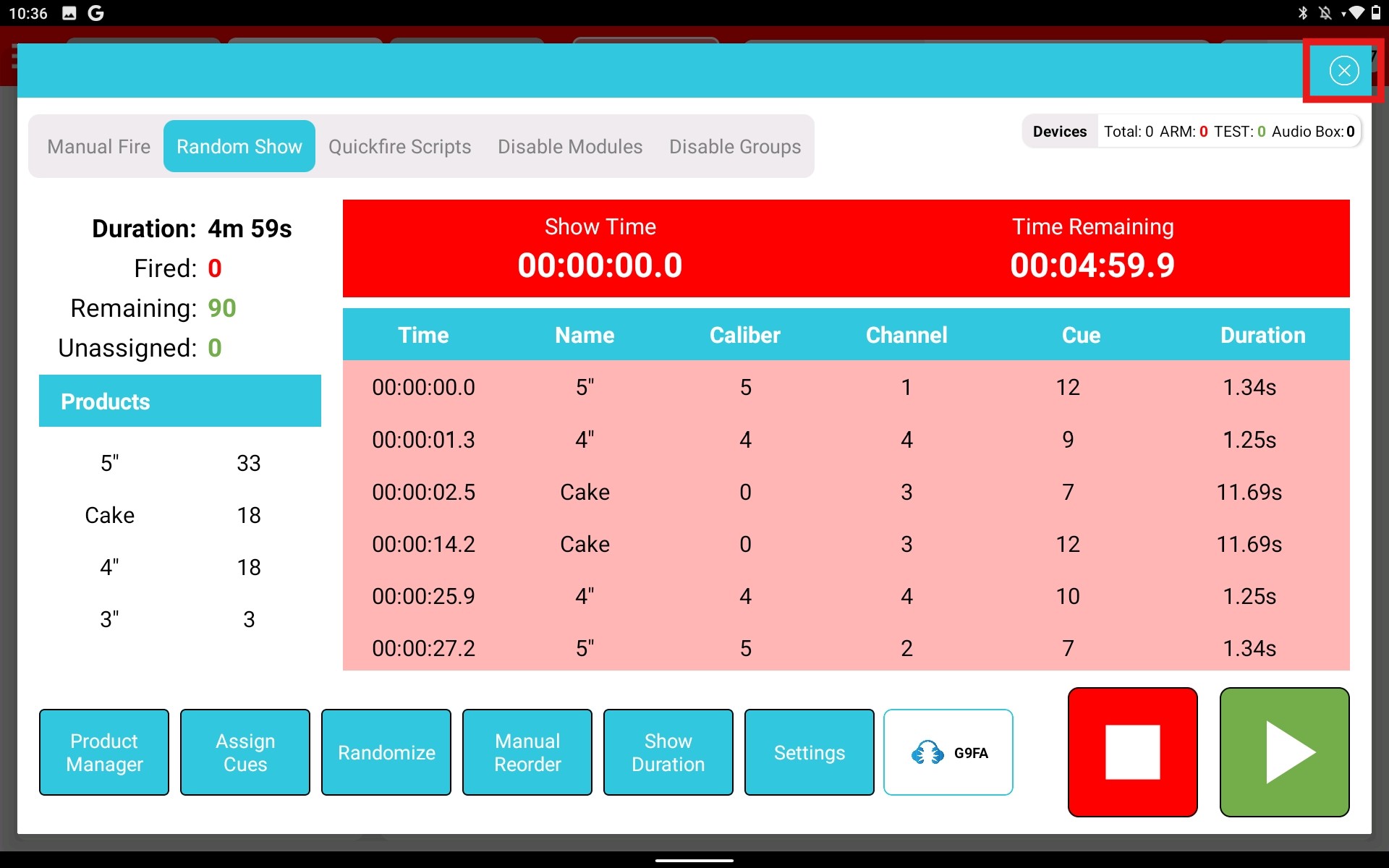Image resolution: width=1389 pixels, height=868 pixels.
Task: Tap the Bluetooth status icon
Action: (1302, 13)
